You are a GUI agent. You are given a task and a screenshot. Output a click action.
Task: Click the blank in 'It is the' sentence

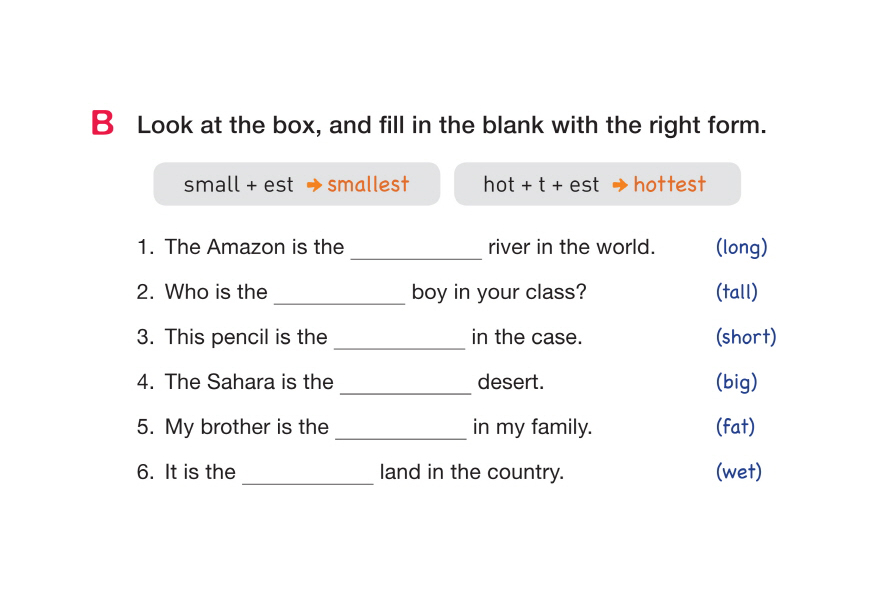(x=307, y=474)
